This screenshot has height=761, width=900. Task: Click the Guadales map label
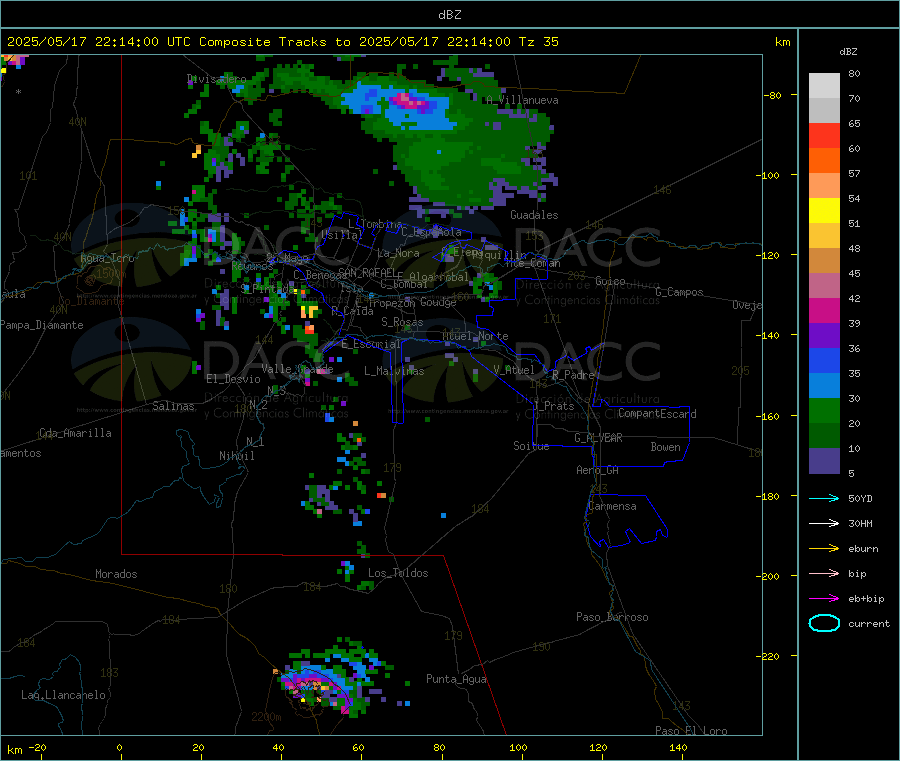coord(534,215)
